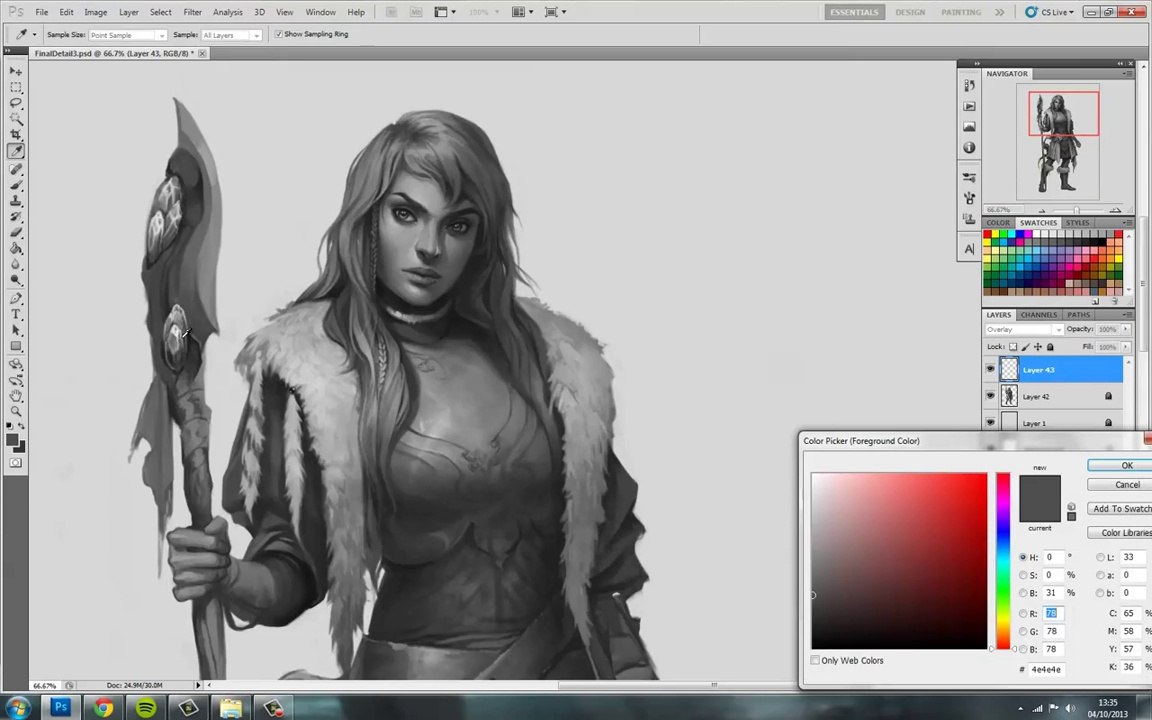
Task: Select the L lightness radio button
Action: coord(1100,558)
